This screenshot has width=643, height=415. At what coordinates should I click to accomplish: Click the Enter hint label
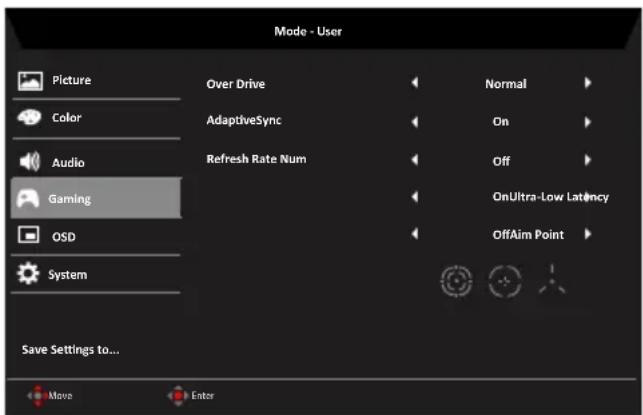[x=203, y=396]
